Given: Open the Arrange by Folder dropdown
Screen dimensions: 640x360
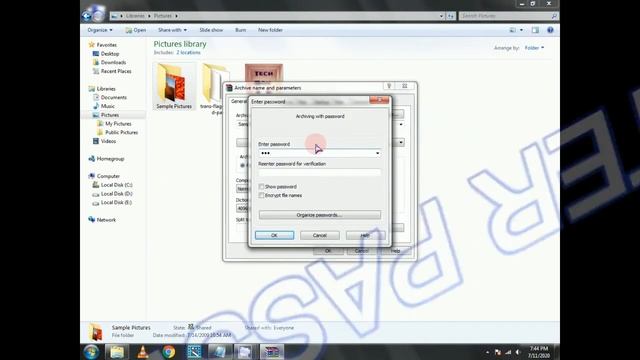Looking at the screenshot, I should [534, 48].
